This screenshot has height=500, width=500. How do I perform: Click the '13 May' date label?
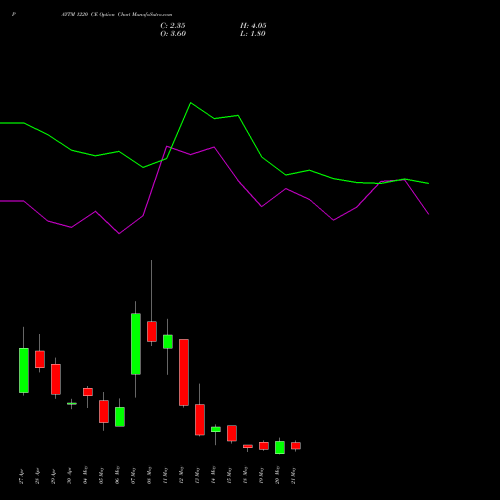[198, 475]
